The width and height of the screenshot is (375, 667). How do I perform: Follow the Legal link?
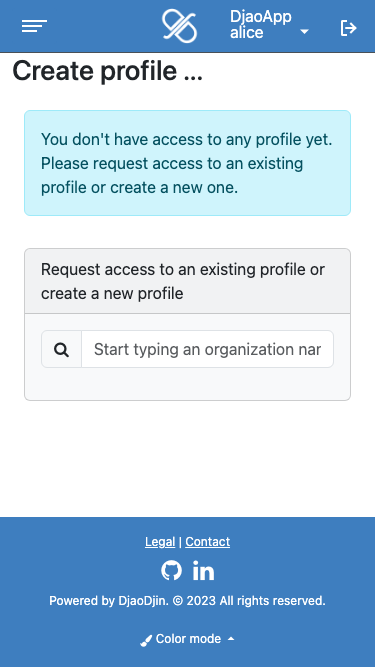[x=160, y=542]
